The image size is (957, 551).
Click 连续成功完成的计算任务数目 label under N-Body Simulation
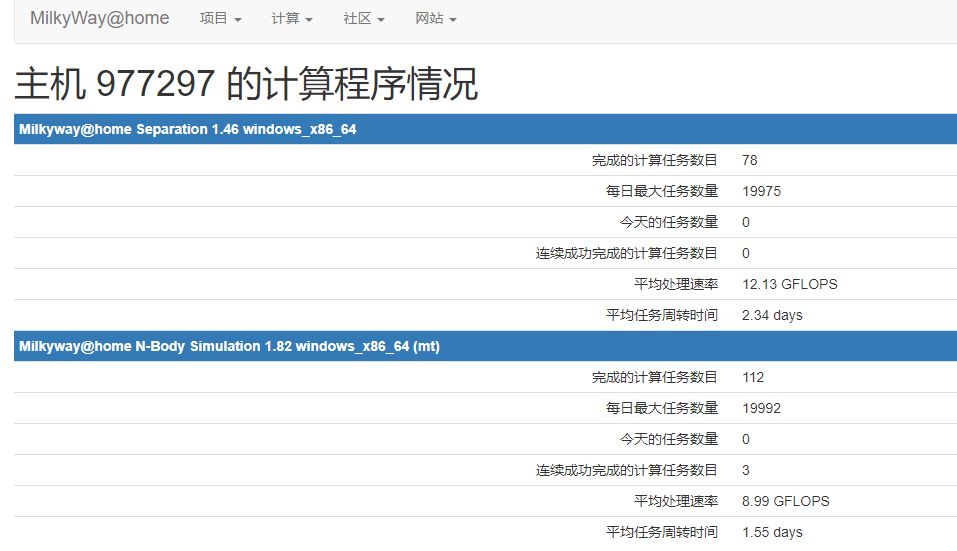pyautogui.click(x=626, y=470)
